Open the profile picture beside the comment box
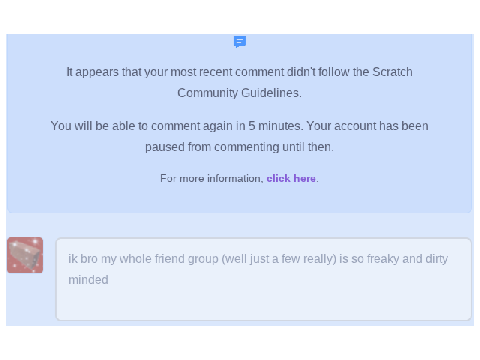 coord(25,255)
